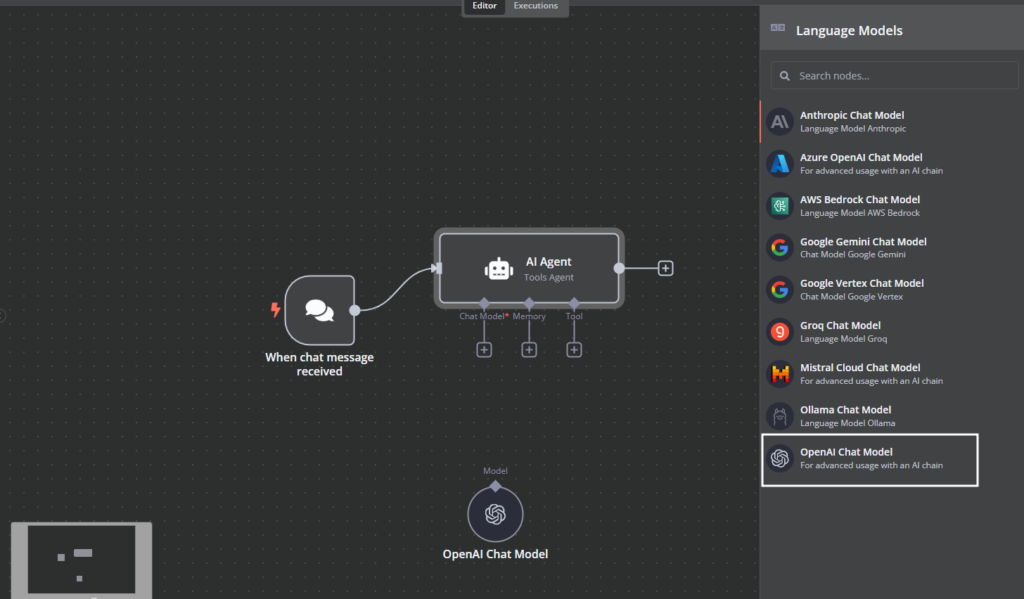The height and width of the screenshot is (599, 1024).
Task: Select the chat trigger node speech bubbles icon
Action: pos(319,310)
